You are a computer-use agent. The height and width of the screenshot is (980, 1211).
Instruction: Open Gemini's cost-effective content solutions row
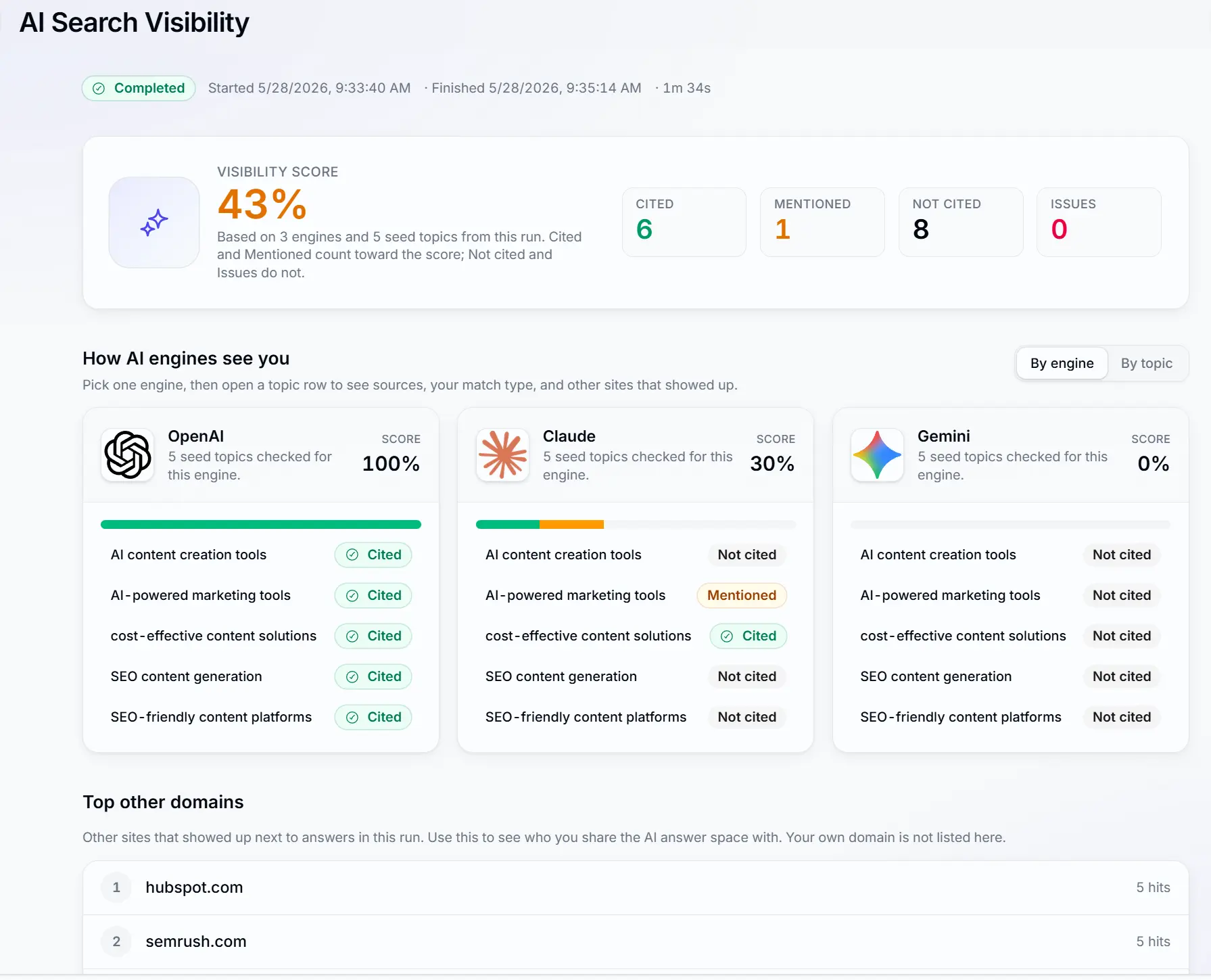tap(1010, 636)
